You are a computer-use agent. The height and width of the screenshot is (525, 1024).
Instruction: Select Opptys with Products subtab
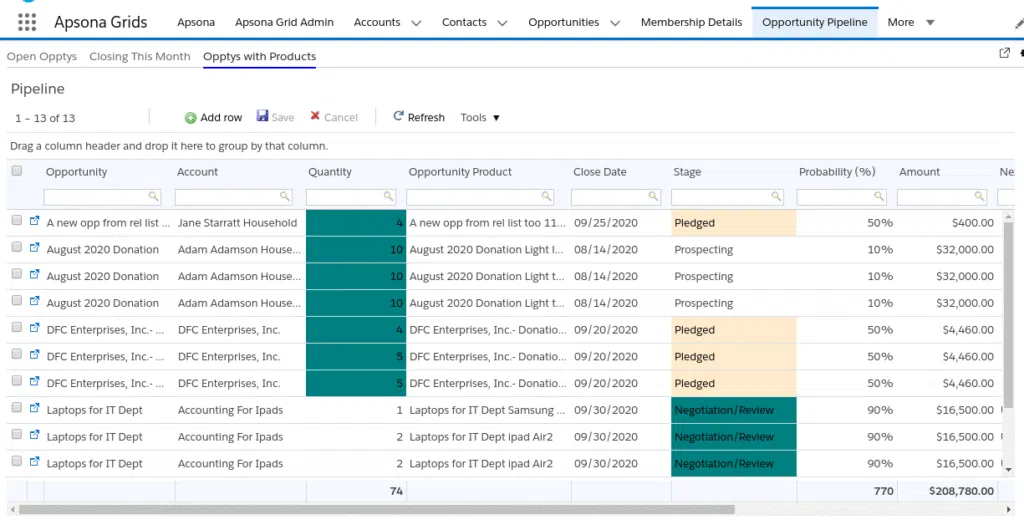259,57
